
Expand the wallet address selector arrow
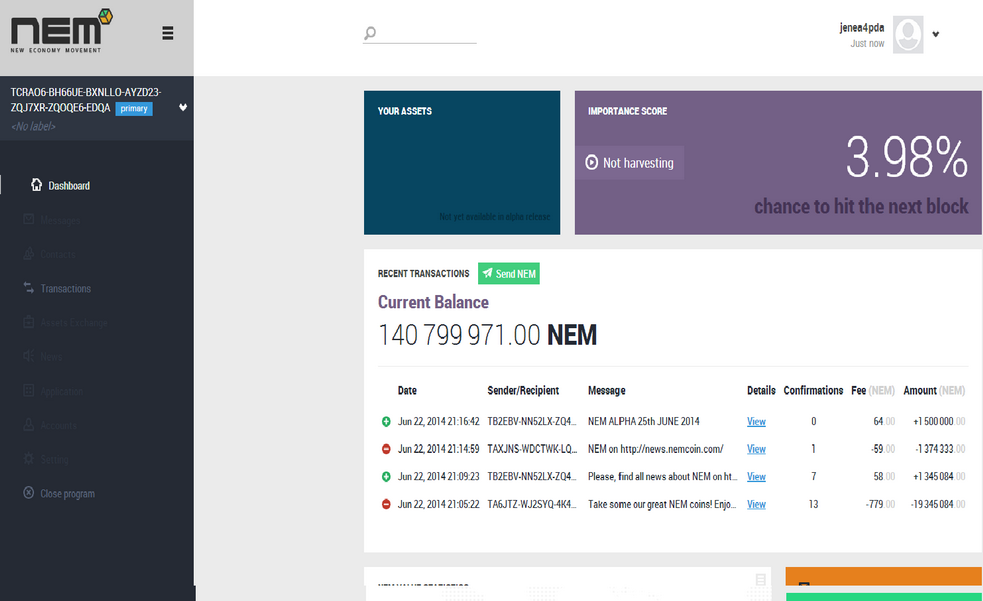click(183, 107)
